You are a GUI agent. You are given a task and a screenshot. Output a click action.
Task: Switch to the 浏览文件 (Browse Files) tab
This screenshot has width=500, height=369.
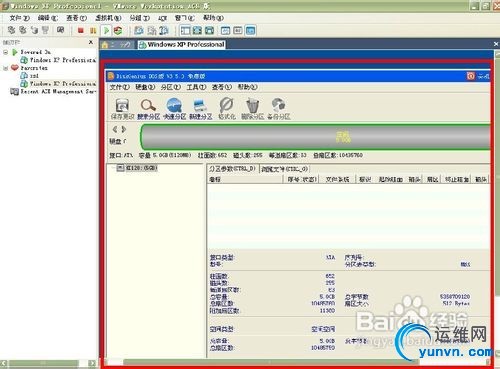click(x=284, y=169)
